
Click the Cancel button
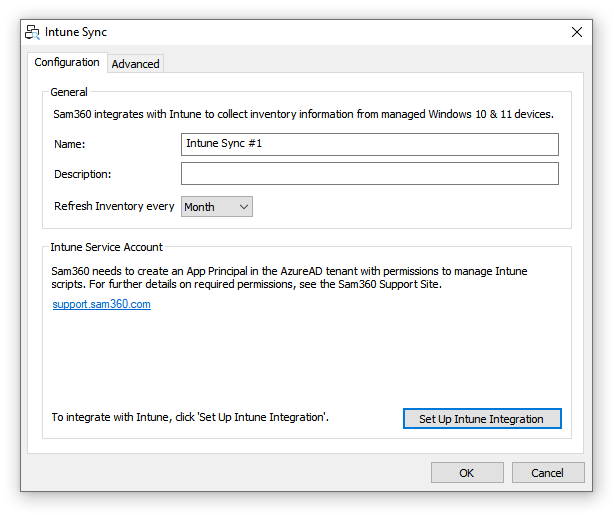(547, 473)
